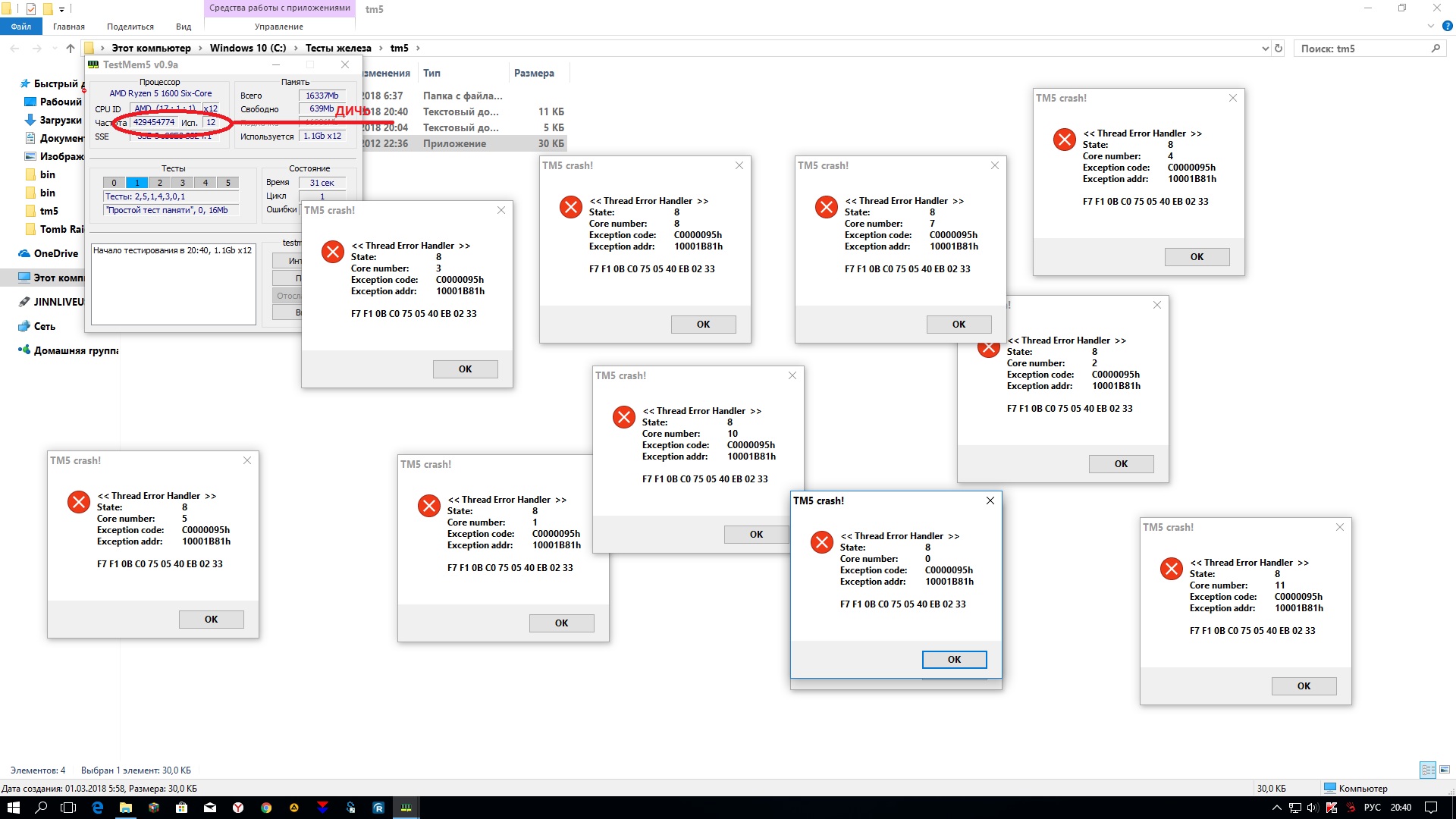Open Microsoft Edge from taskbar

[98, 808]
